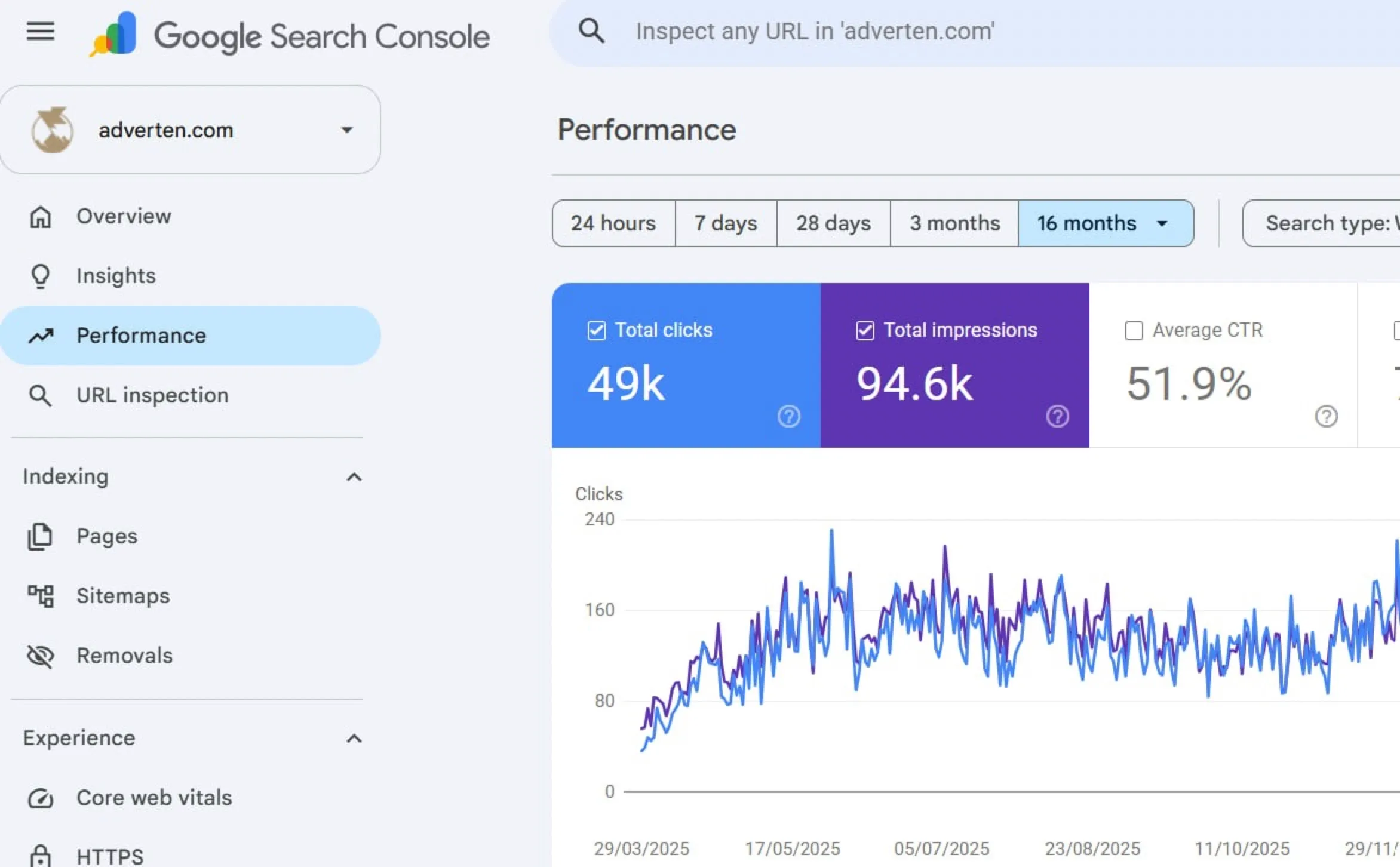
Task: Click the URL inspection magnifier icon
Action: [x=41, y=395]
